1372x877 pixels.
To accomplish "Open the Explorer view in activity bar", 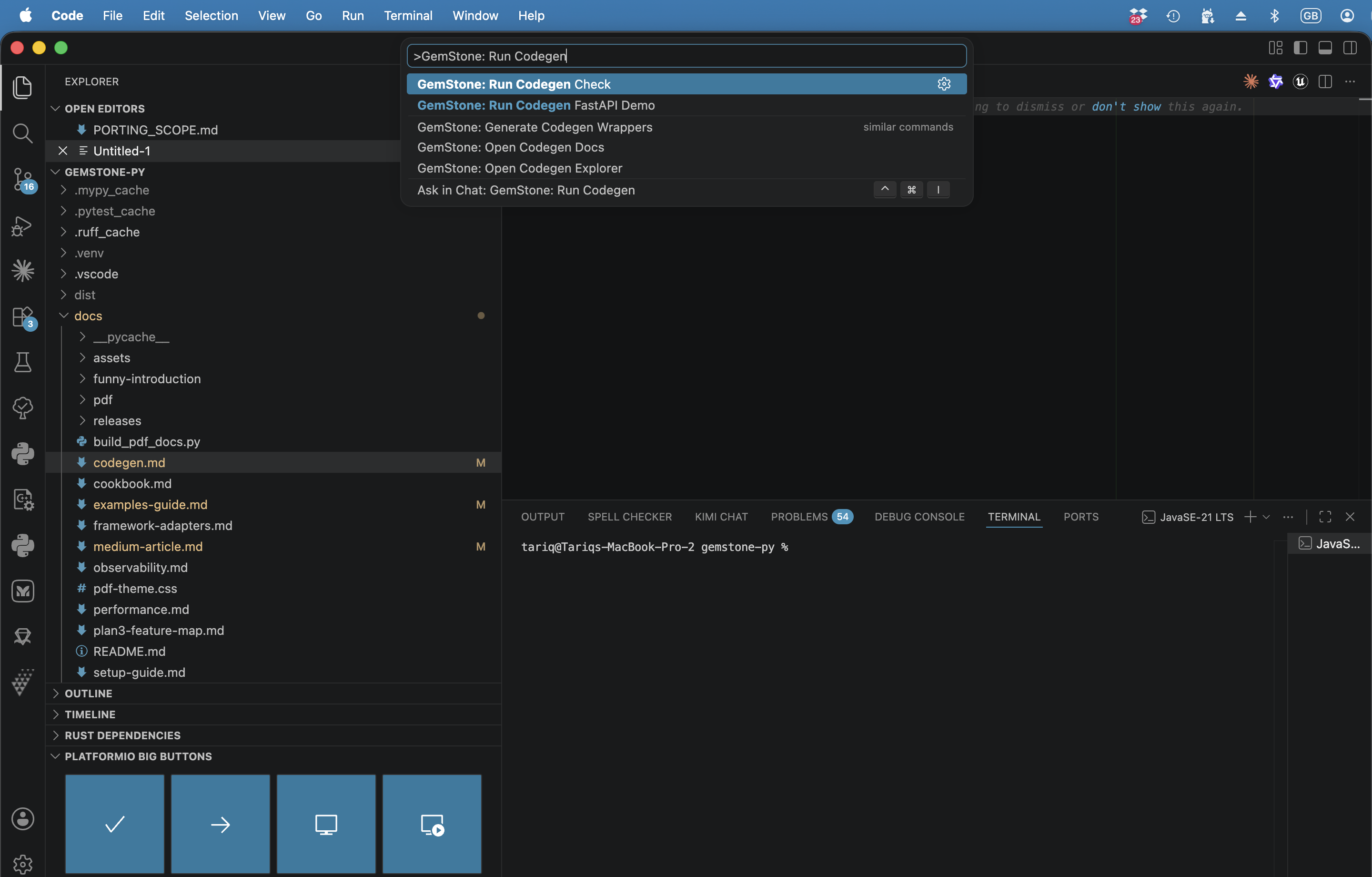I will point(22,87).
